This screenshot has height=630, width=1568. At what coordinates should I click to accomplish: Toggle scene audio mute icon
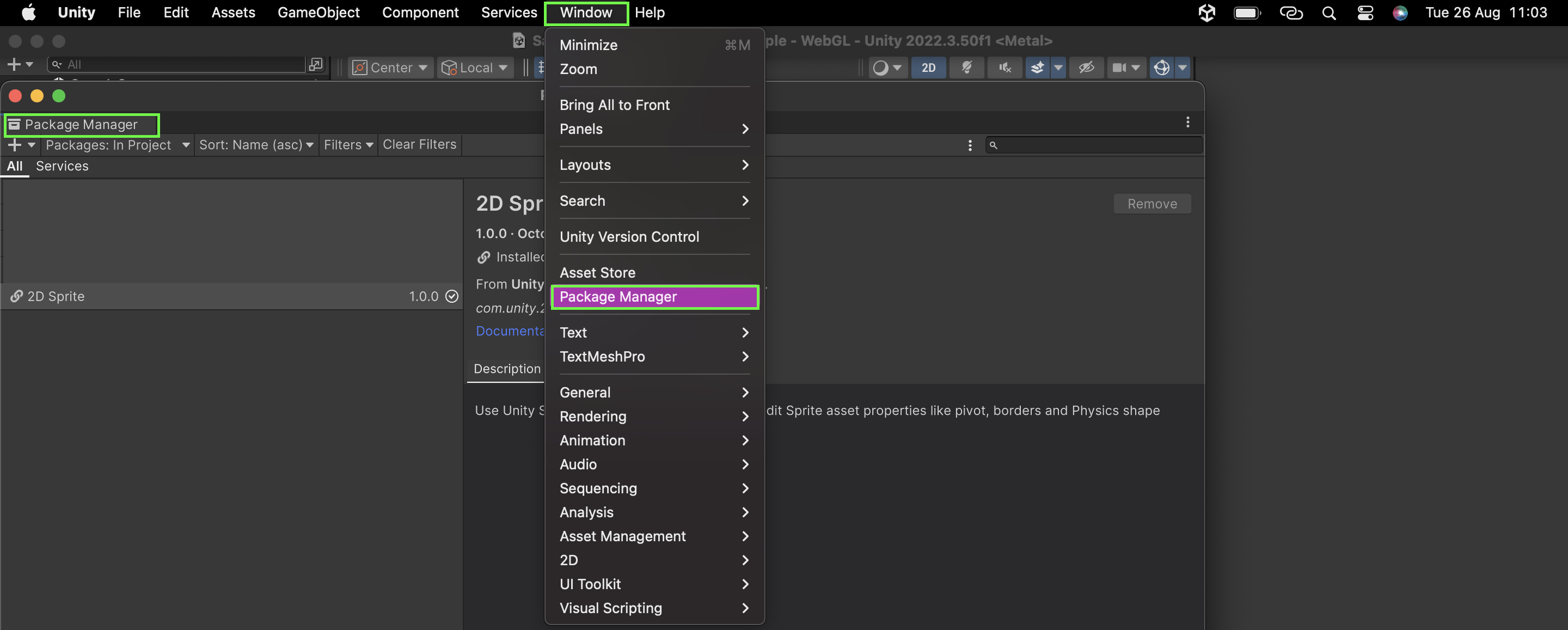1004,68
